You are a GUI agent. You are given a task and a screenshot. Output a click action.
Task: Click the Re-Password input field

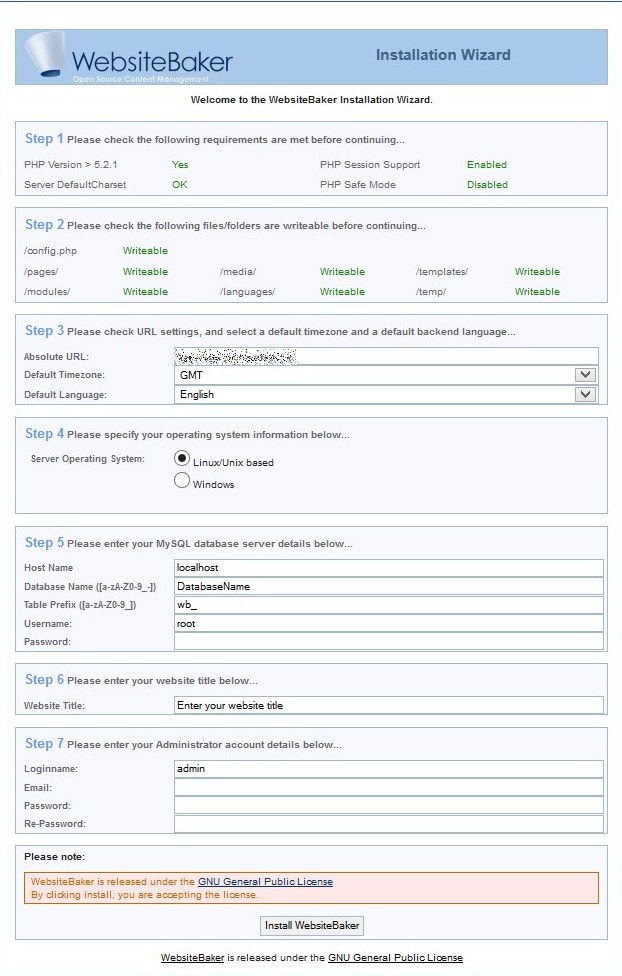coord(389,824)
